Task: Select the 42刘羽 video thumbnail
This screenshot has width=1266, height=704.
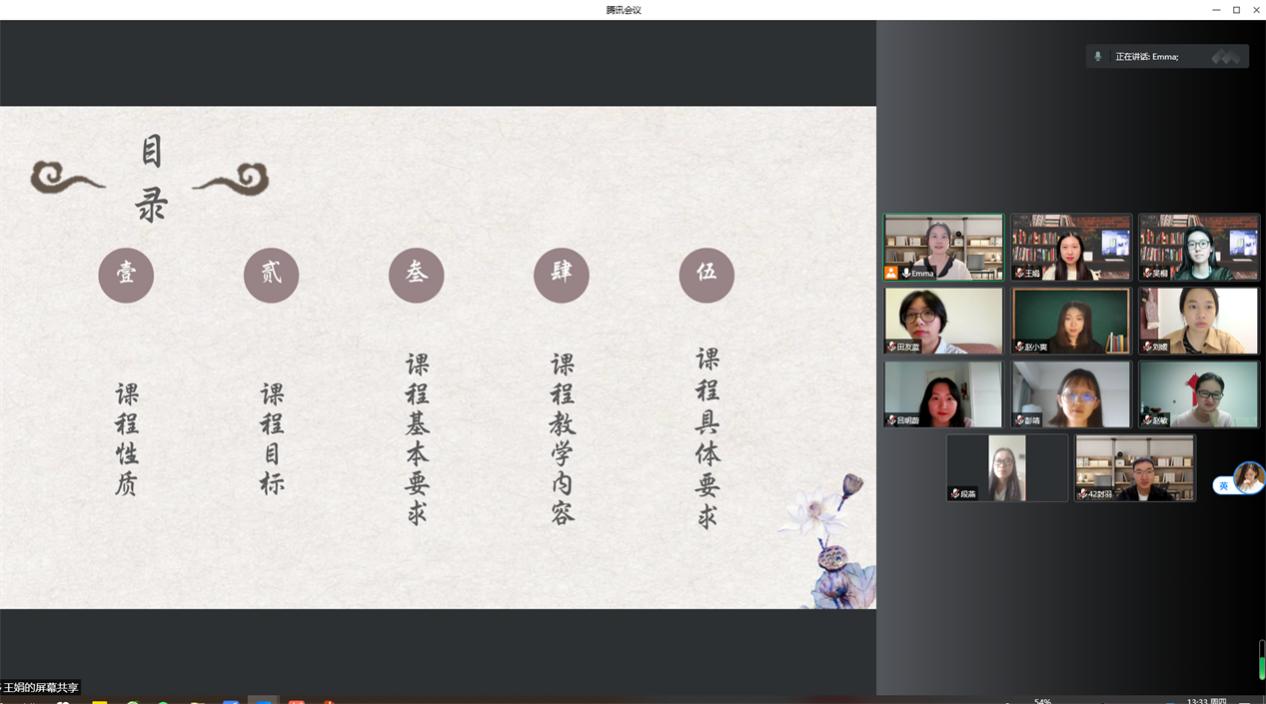Action: 1134,466
